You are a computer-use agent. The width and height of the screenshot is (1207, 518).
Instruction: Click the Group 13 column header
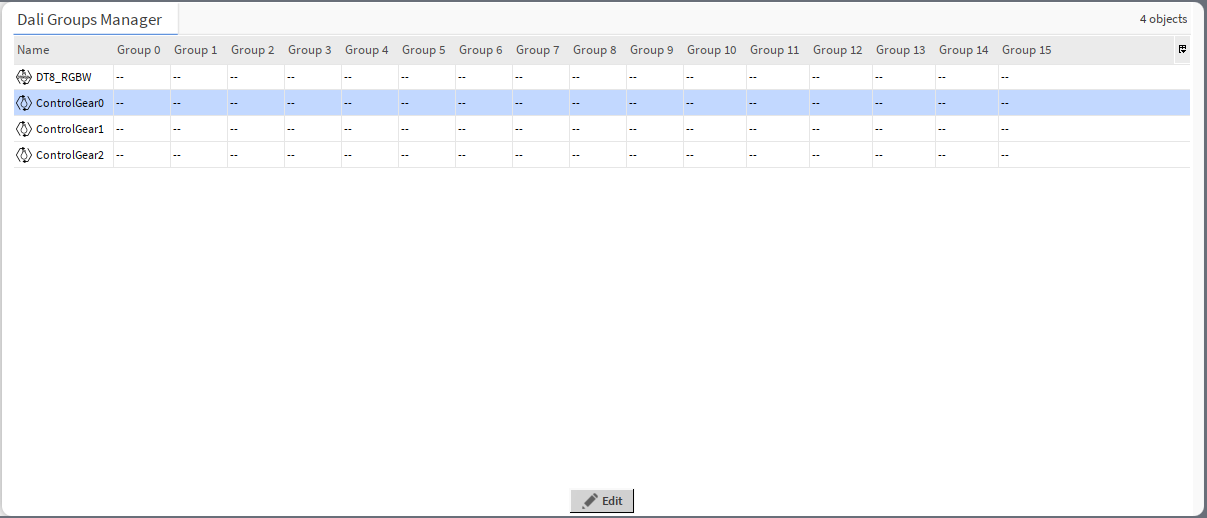tap(904, 50)
